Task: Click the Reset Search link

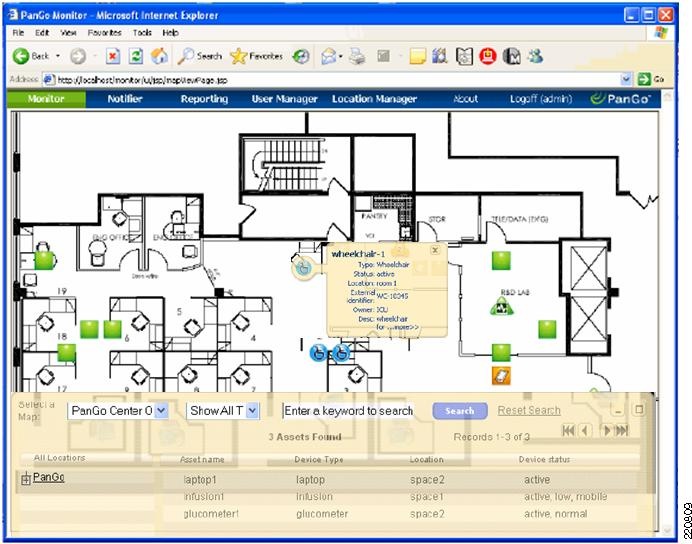Action: [529, 410]
